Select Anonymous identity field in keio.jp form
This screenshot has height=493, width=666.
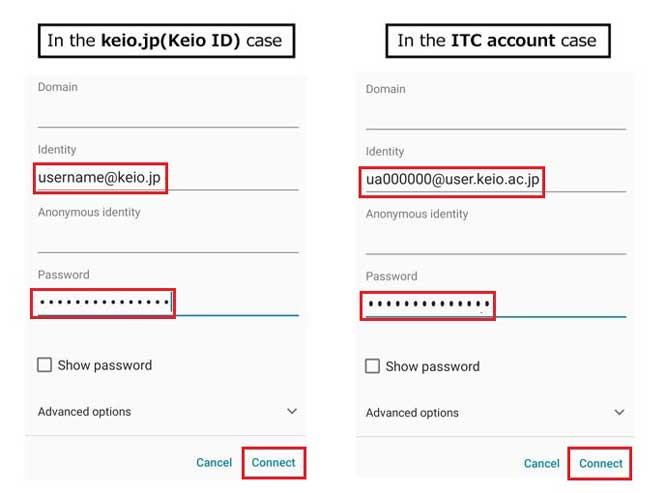click(167, 240)
